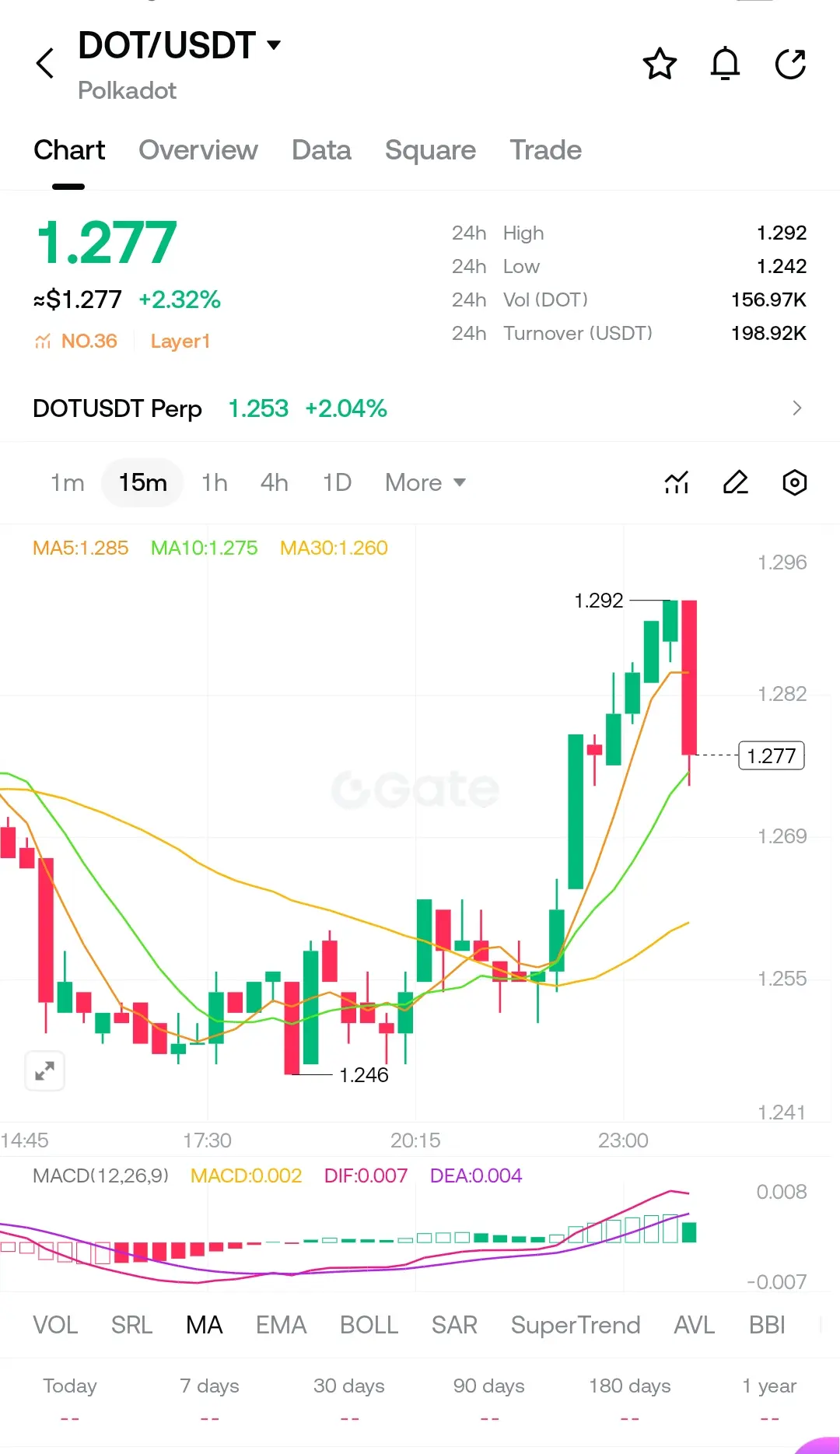This screenshot has width=840, height=1454.
Task: Expand the More timeframes dropdown
Action: pyautogui.click(x=425, y=482)
